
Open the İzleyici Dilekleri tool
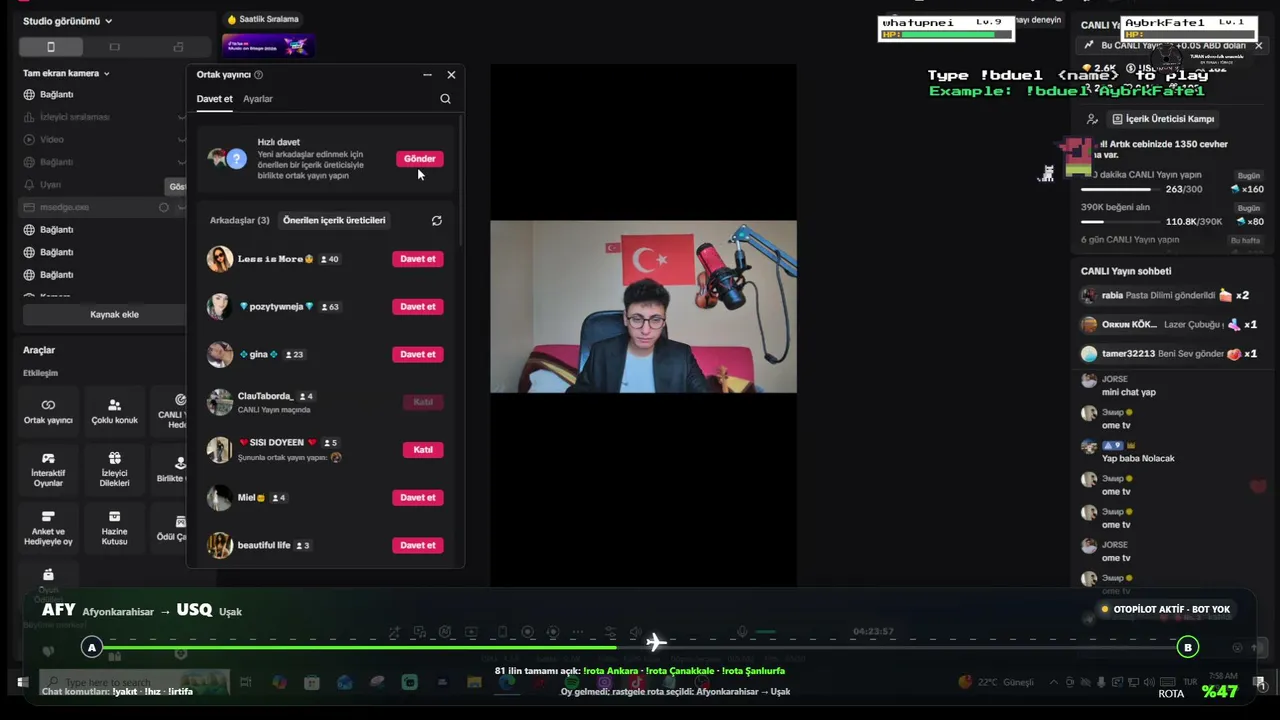114,470
